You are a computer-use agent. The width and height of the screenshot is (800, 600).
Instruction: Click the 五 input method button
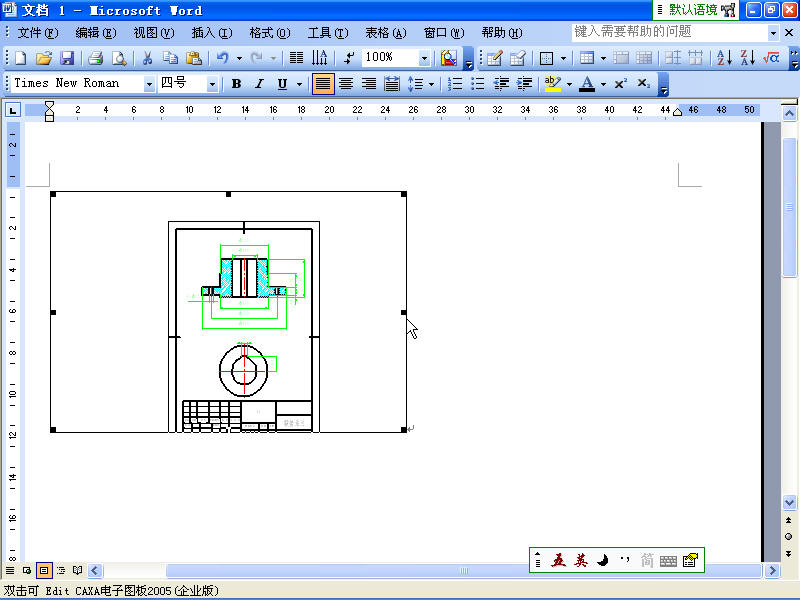click(558, 561)
